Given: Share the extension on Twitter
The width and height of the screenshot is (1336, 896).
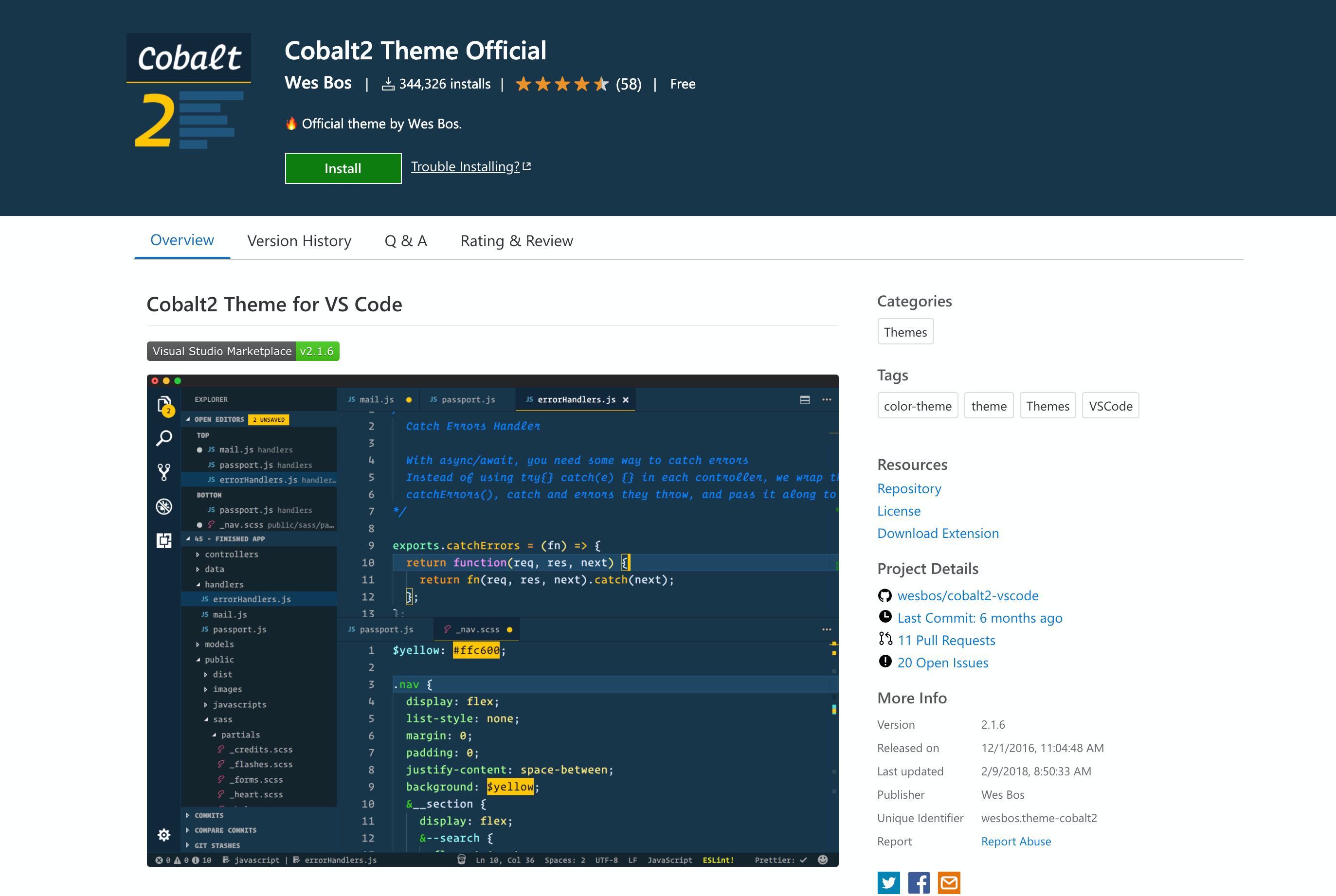Looking at the screenshot, I should (x=888, y=883).
